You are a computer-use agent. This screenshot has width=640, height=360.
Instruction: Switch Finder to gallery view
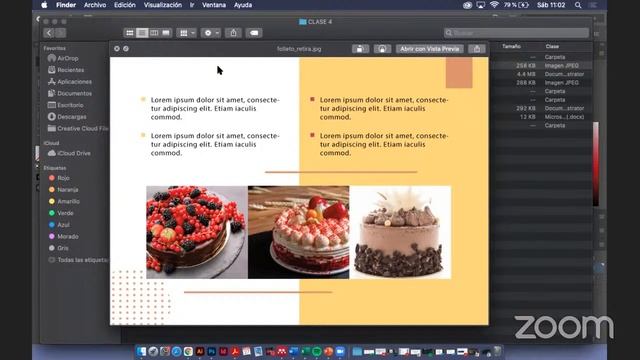[166, 33]
